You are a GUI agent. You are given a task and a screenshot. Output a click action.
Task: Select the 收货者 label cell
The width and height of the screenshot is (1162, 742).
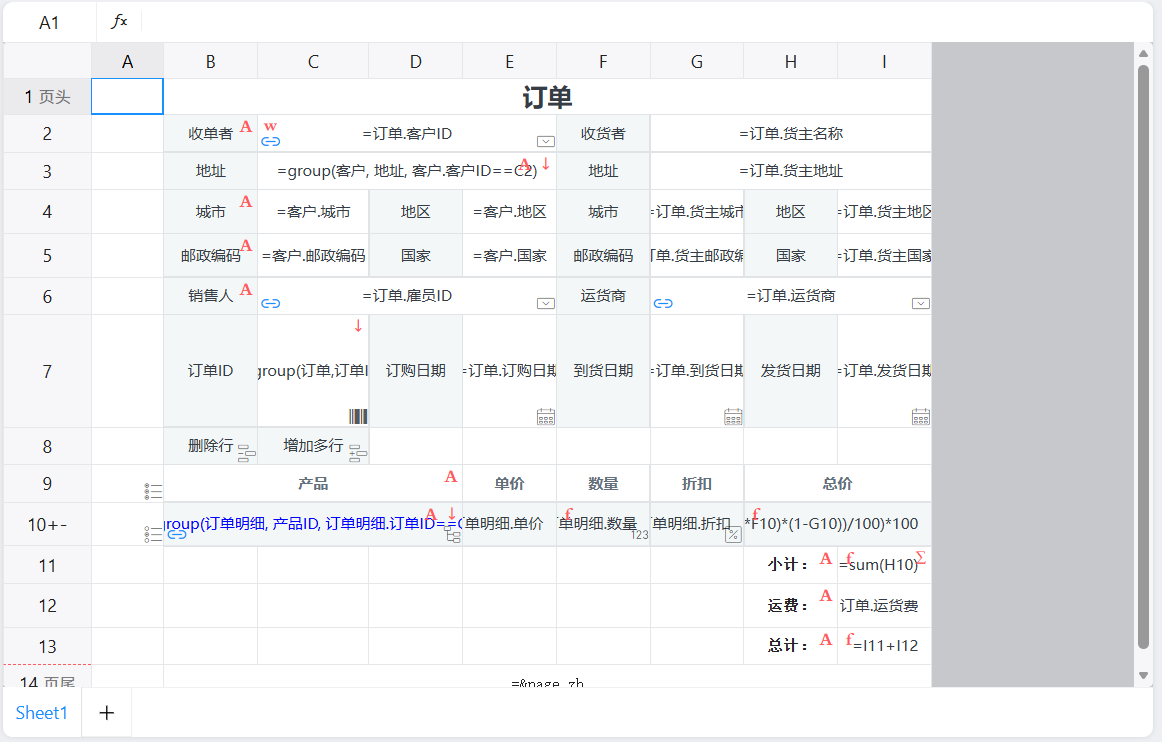coord(603,133)
